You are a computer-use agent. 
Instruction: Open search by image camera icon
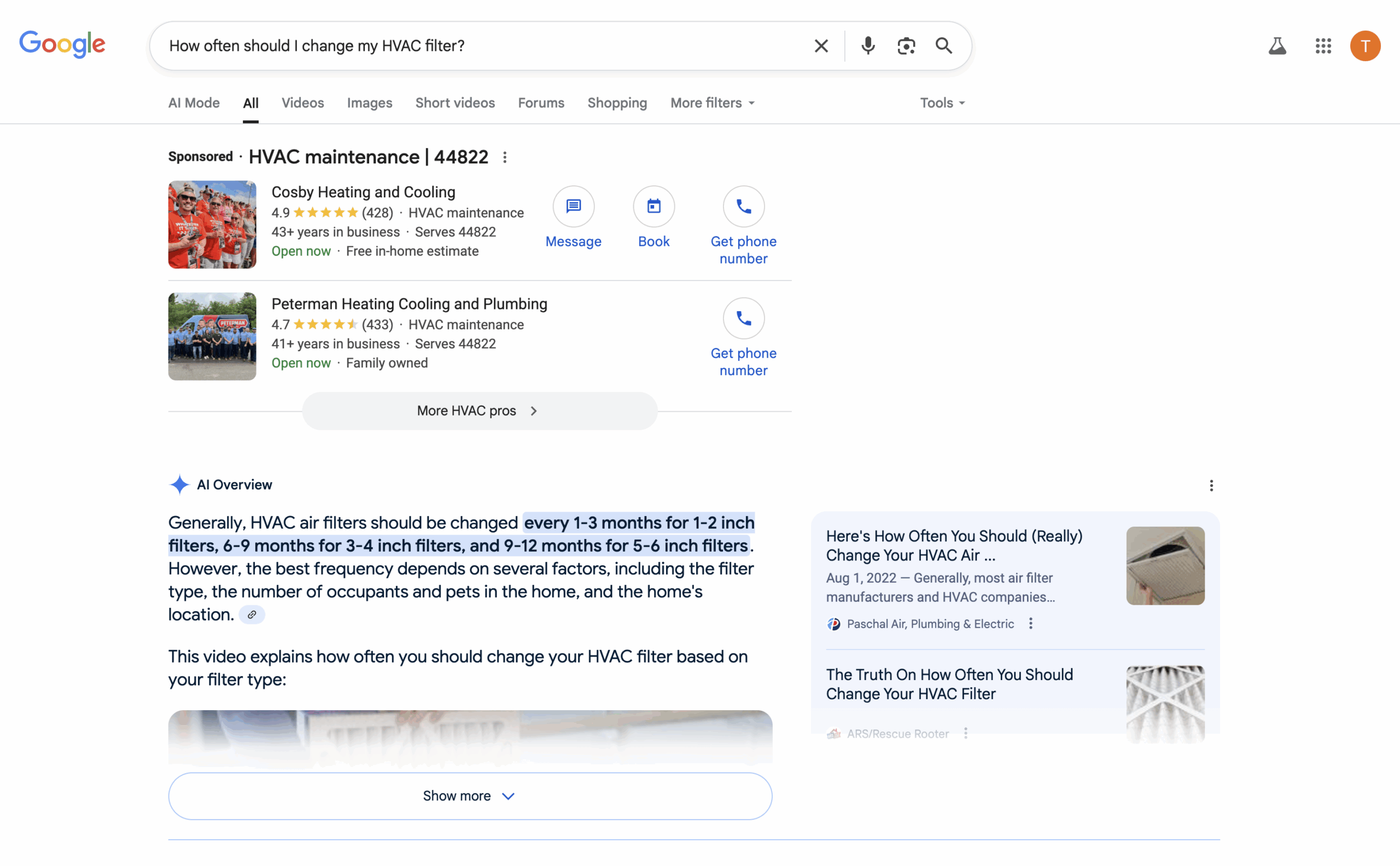906,46
